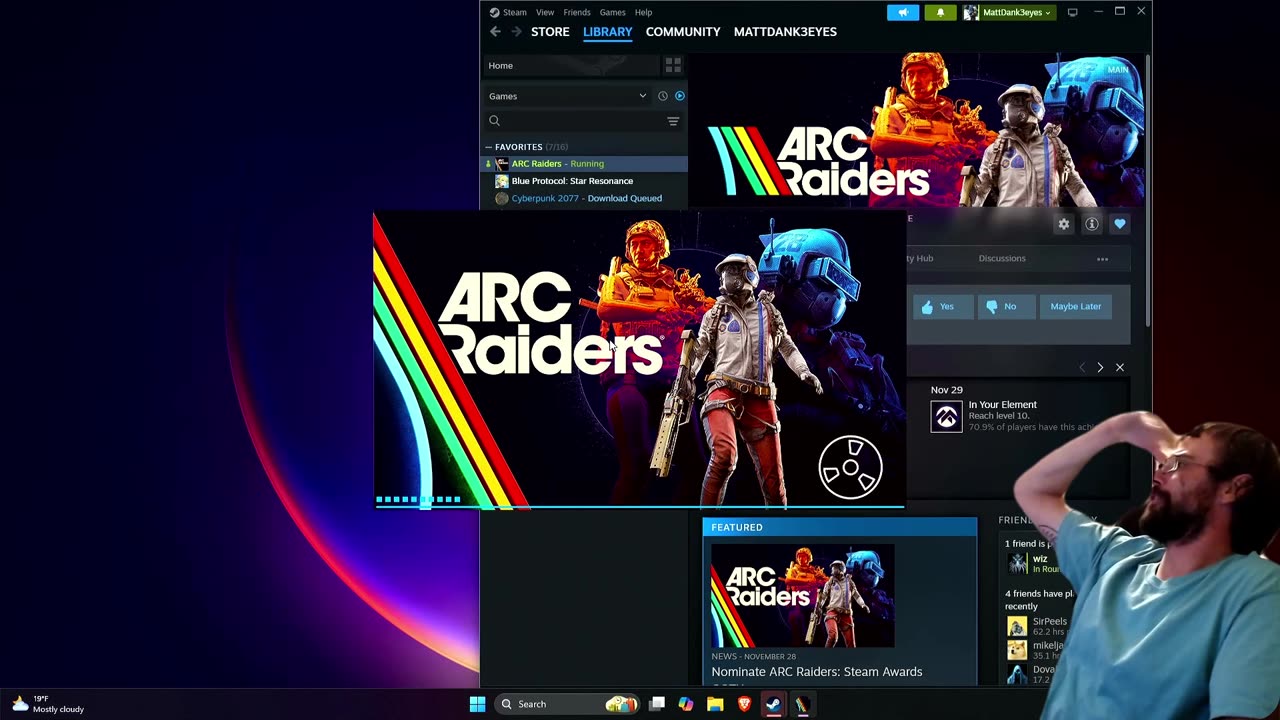Open game settings gear icon
This screenshot has height=720, width=1280.
coord(1064,224)
